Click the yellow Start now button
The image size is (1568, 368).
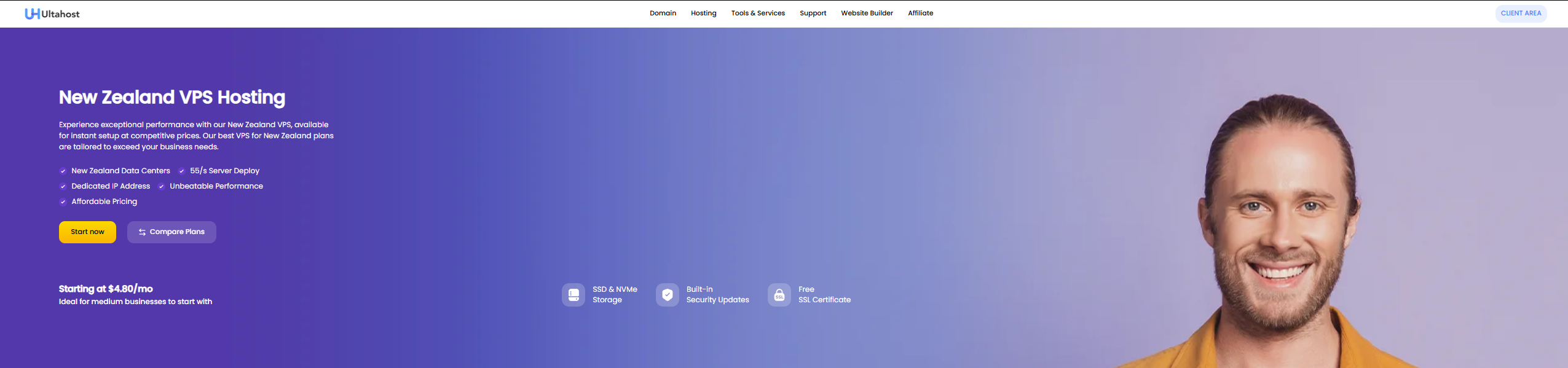(x=87, y=232)
